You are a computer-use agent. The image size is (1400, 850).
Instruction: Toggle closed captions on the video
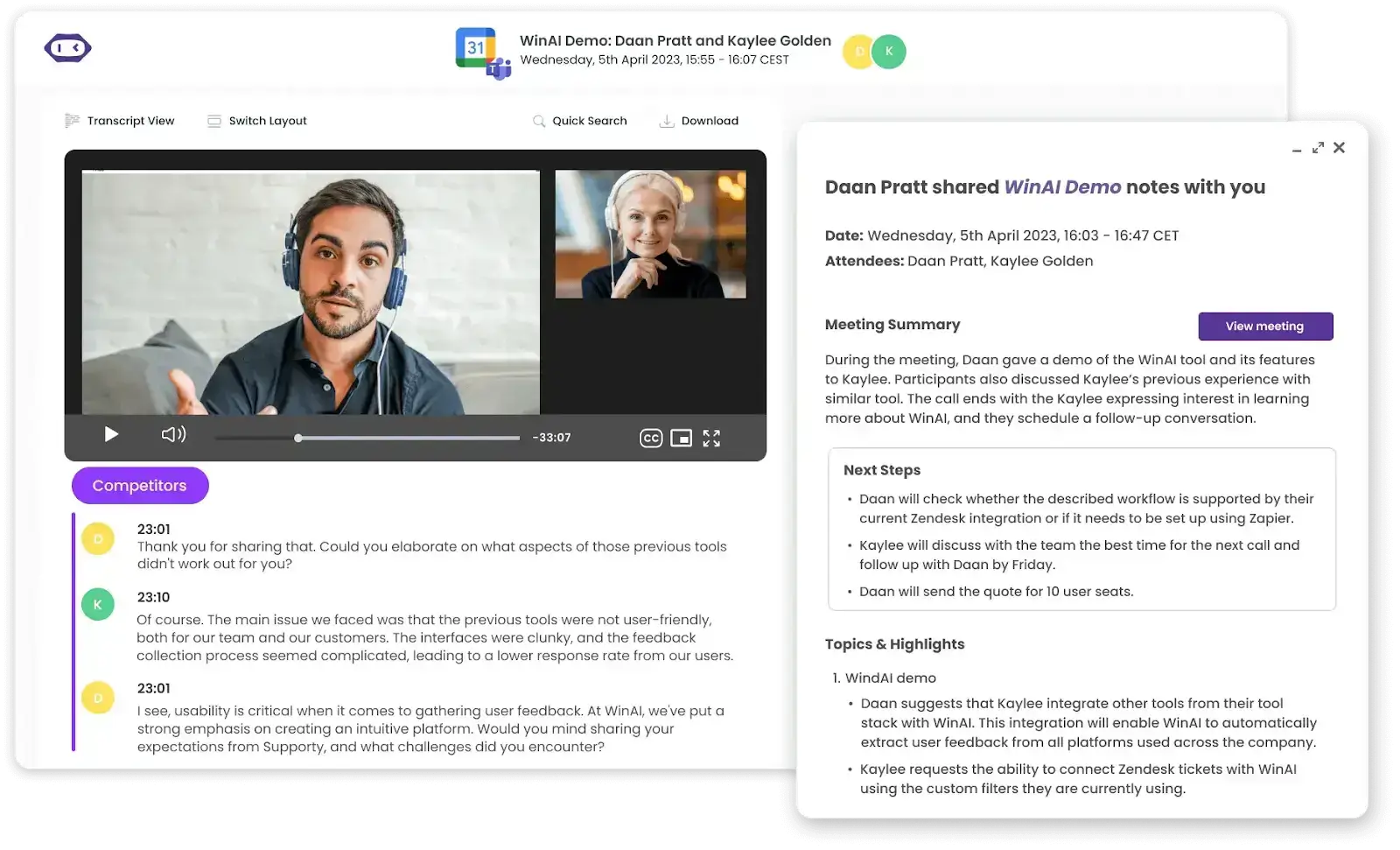click(650, 437)
